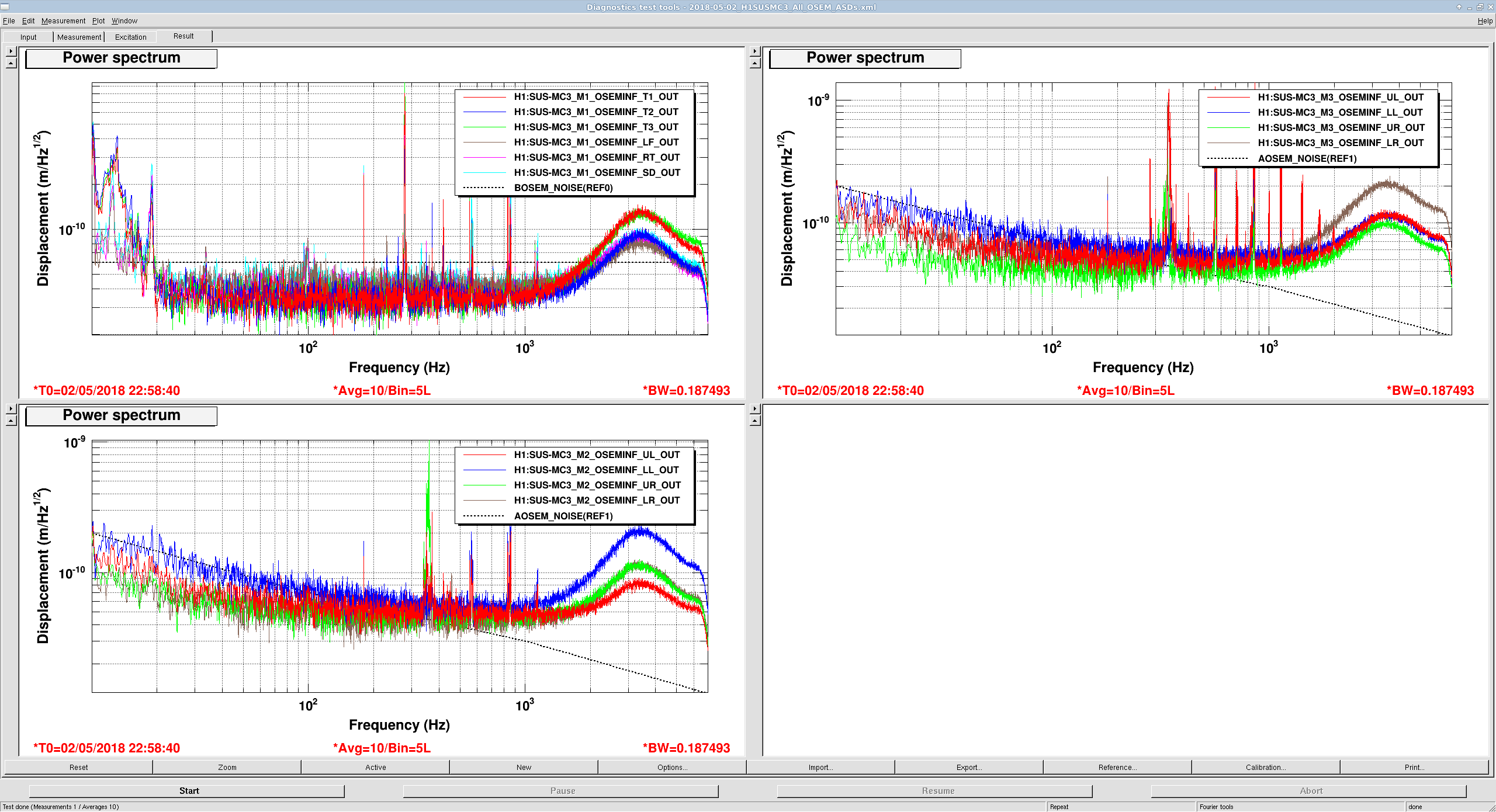Viewport: 1496px width, 812px height.
Task: Click right-arrow options button beside M3 OSEM plot
Action: 755,51
